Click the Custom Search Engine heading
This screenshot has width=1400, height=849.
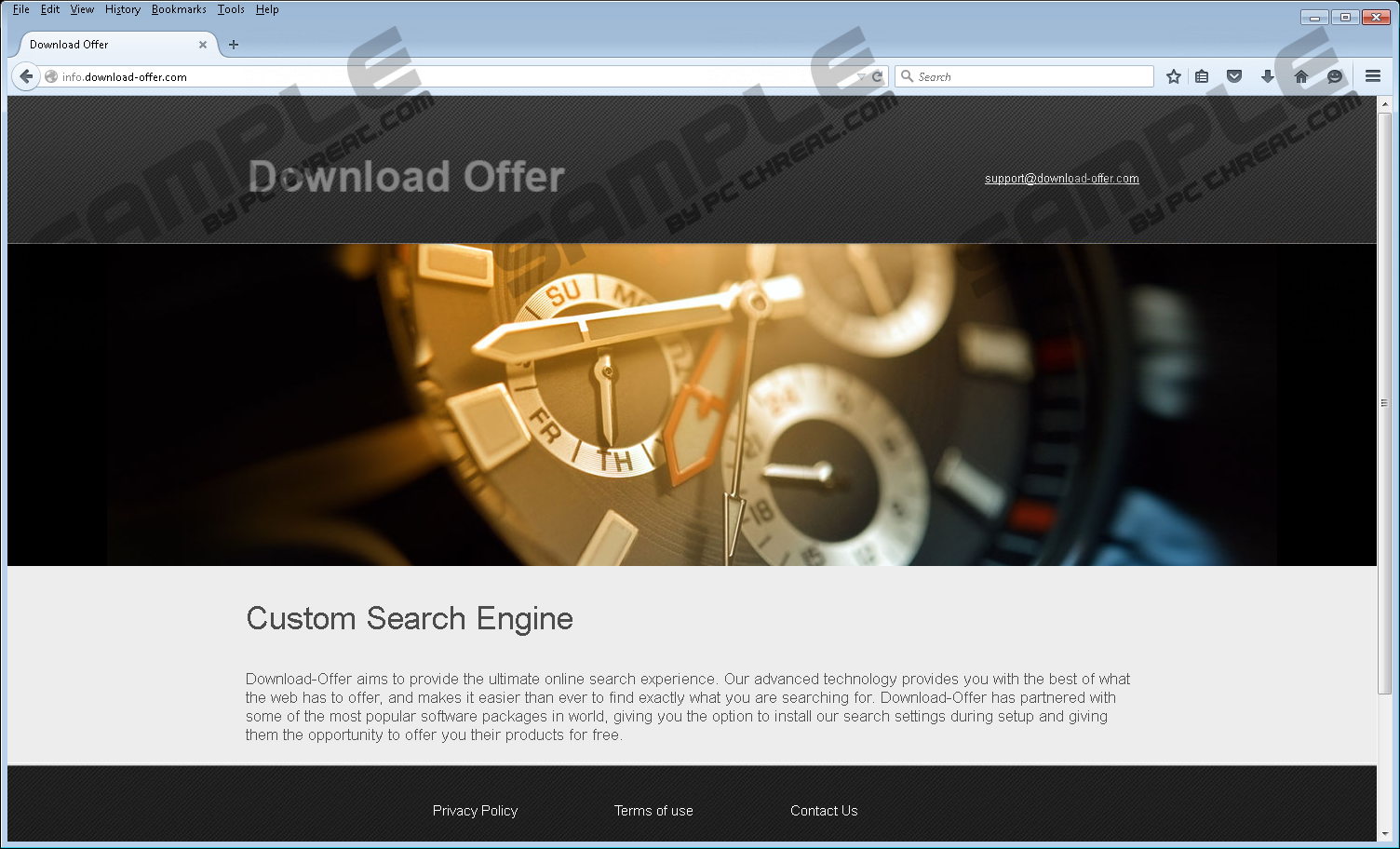pyautogui.click(x=410, y=618)
